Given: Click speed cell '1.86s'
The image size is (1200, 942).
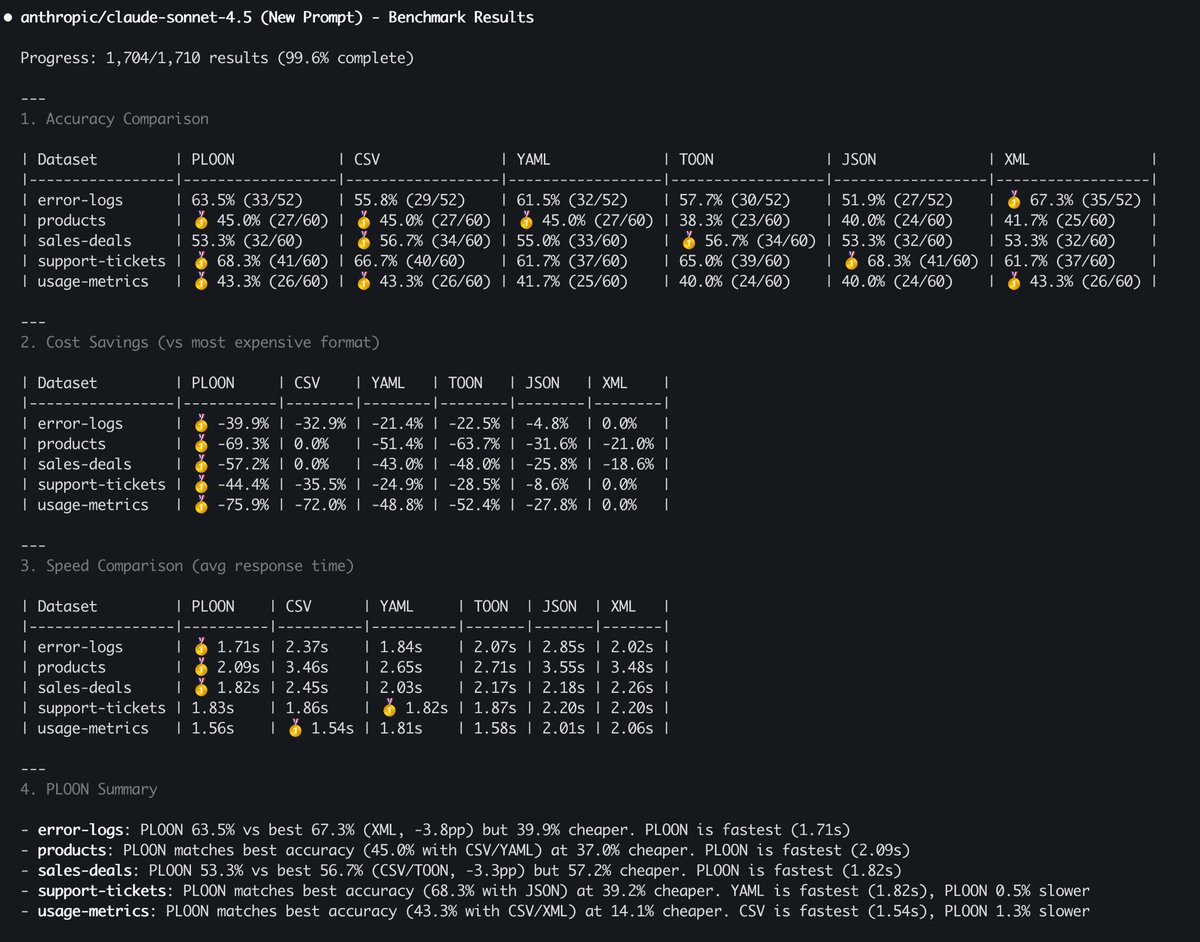Looking at the screenshot, I should click(x=307, y=708).
